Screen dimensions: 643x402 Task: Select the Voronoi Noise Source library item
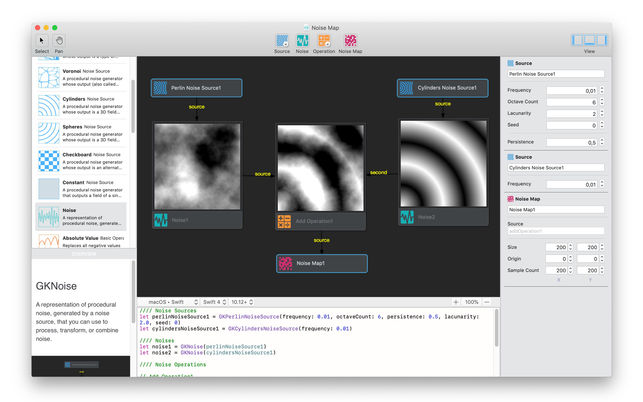(81, 77)
